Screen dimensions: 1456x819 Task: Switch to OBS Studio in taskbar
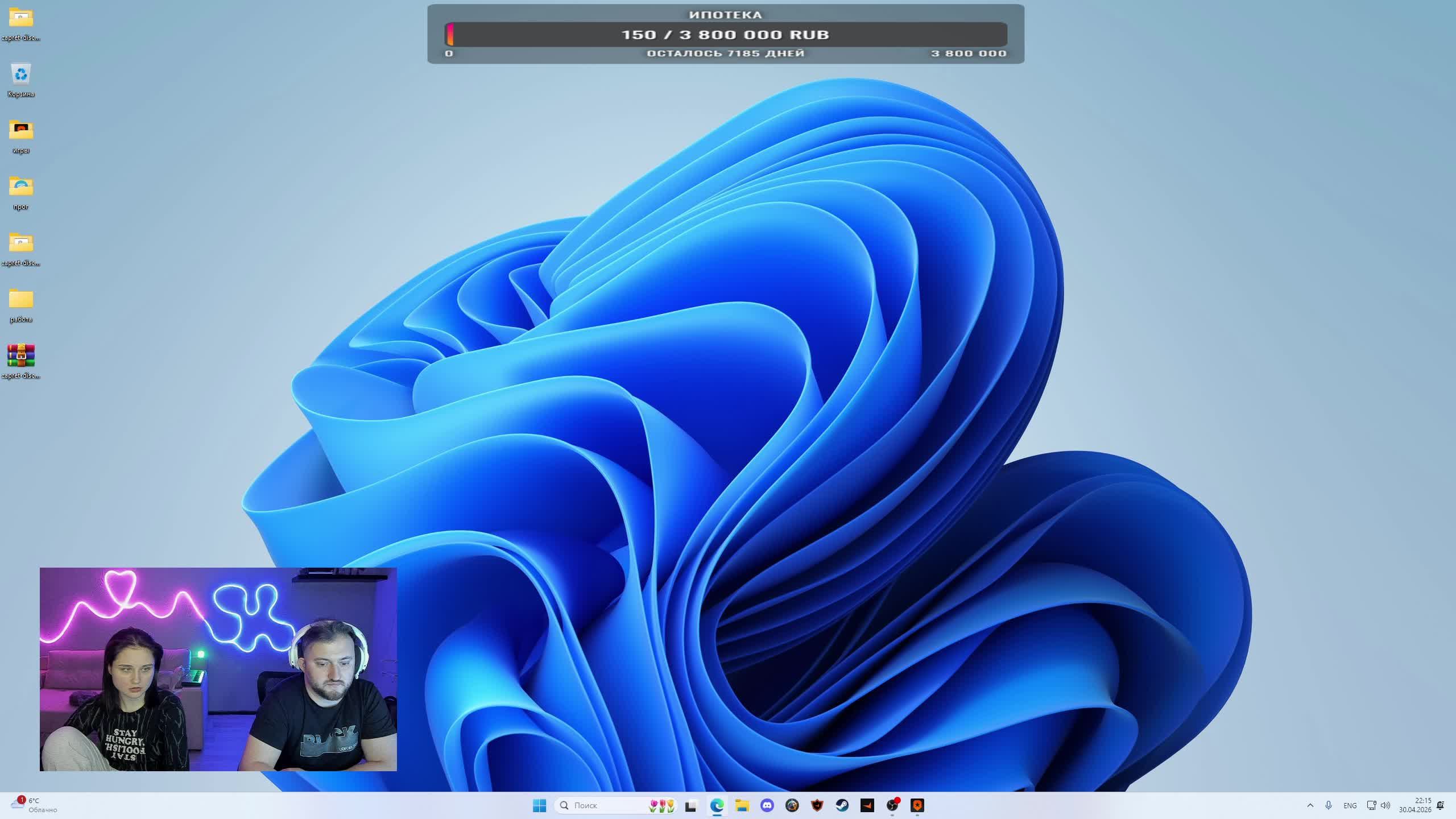coord(892,805)
